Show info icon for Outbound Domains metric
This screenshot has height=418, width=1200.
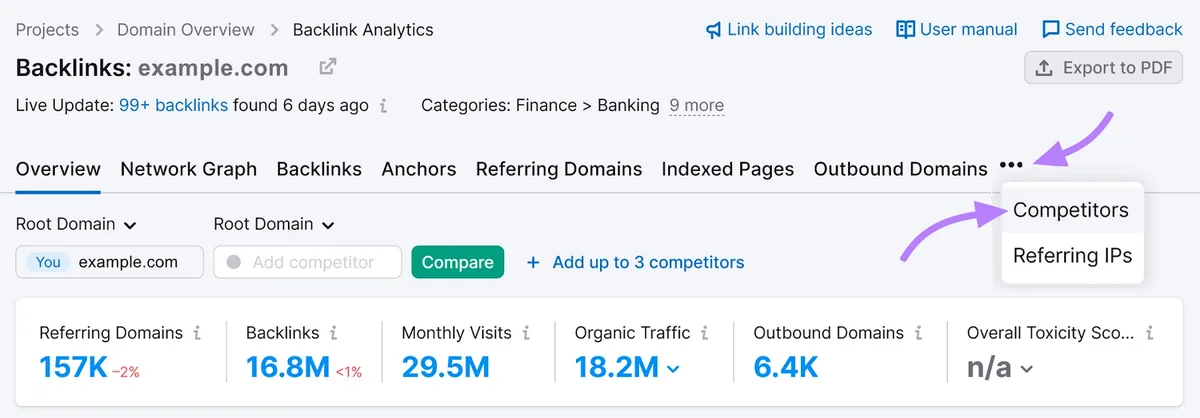click(917, 333)
